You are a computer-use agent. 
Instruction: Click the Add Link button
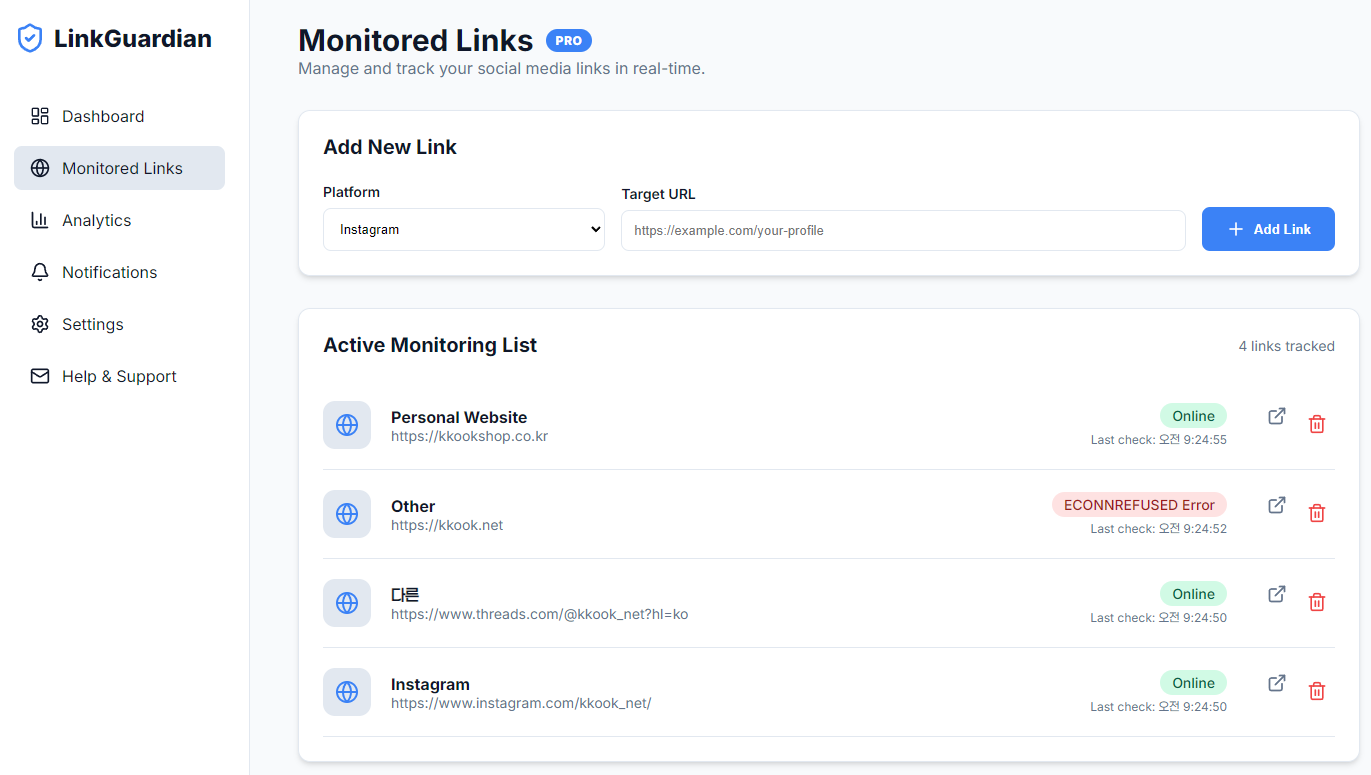1268,229
